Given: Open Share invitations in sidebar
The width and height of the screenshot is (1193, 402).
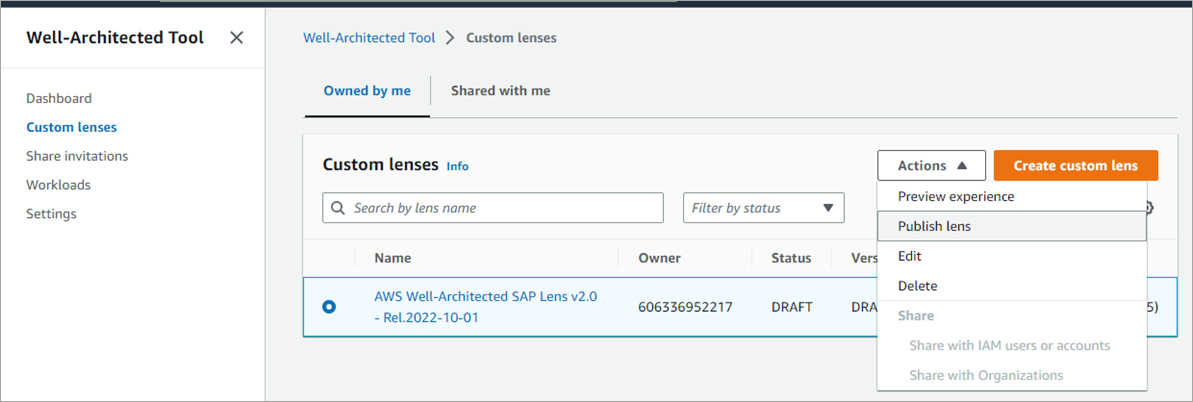Looking at the screenshot, I should click(77, 156).
